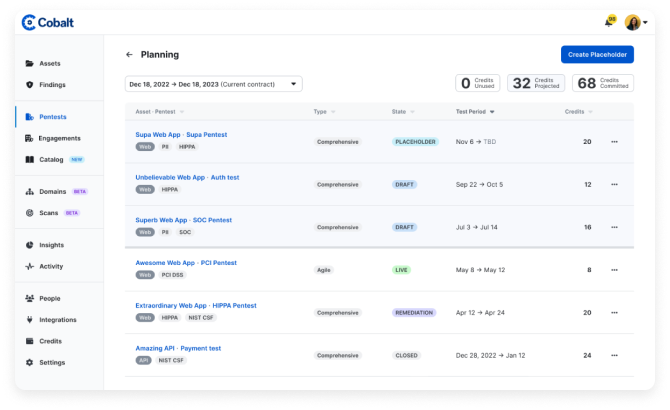
Task: Click the Agile type tag
Action: [x=323, y=270]
